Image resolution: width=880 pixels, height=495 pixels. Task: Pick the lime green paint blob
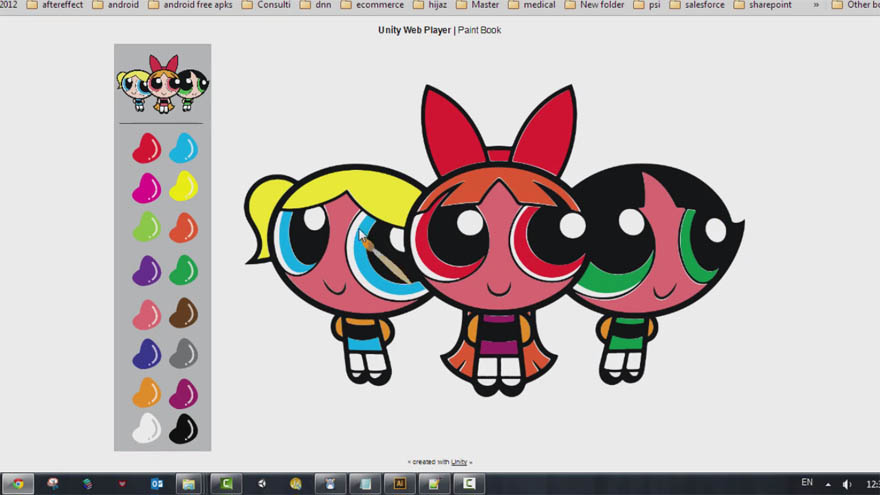coord(146,227)
